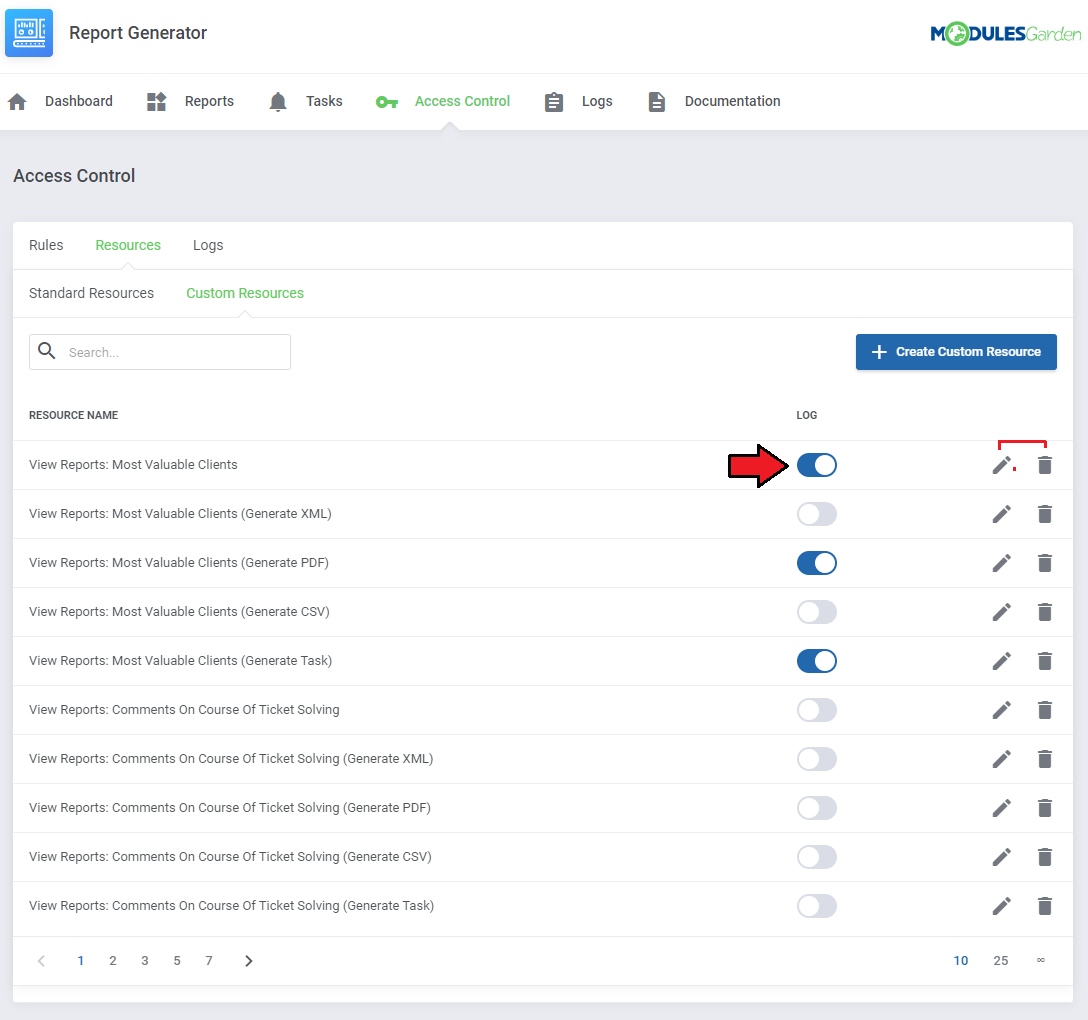Delete Most Valuable Clients (Generate XML) resource
Screen dimensions: 1088x1020
pos(1045,514)
